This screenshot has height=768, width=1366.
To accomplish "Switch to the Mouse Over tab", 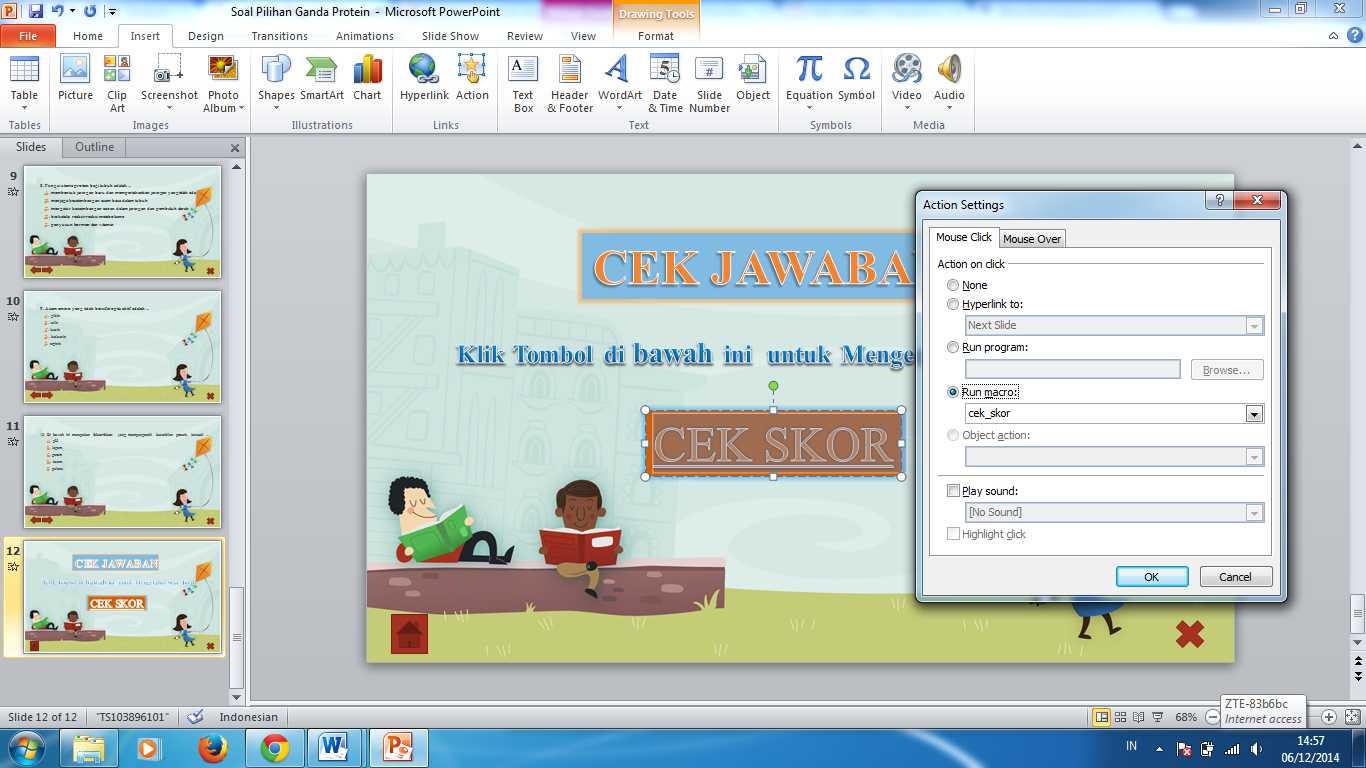I will [1032, 238].
